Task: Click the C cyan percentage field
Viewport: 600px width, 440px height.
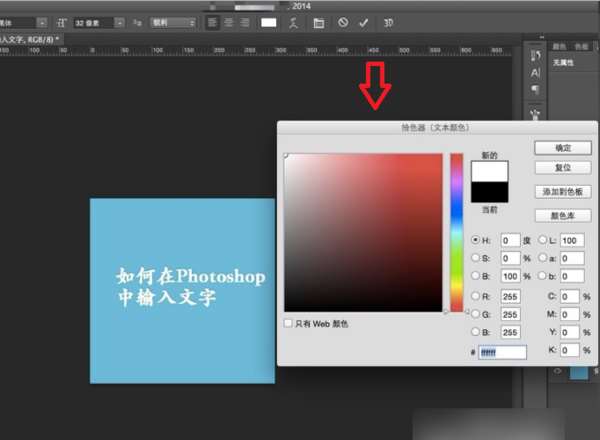Action: pyautogui.click(x=569, y=297)
